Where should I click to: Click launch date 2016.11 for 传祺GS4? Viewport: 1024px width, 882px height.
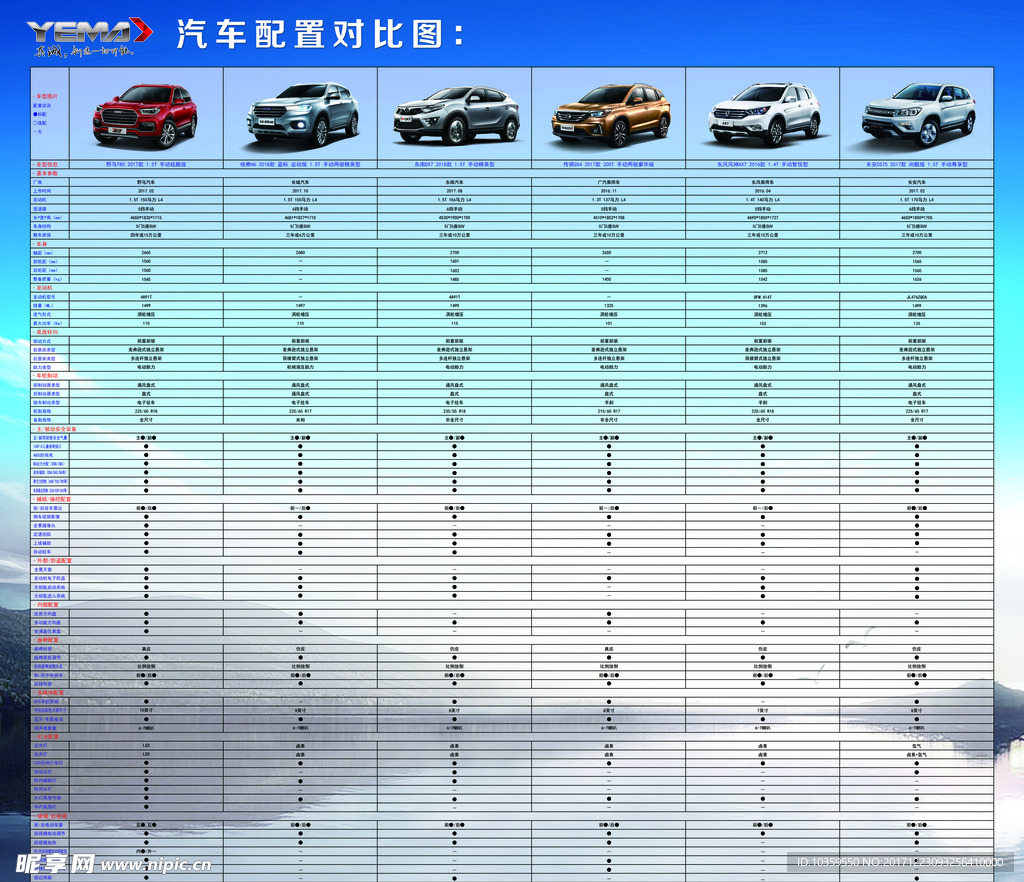[x=609, y=191]
